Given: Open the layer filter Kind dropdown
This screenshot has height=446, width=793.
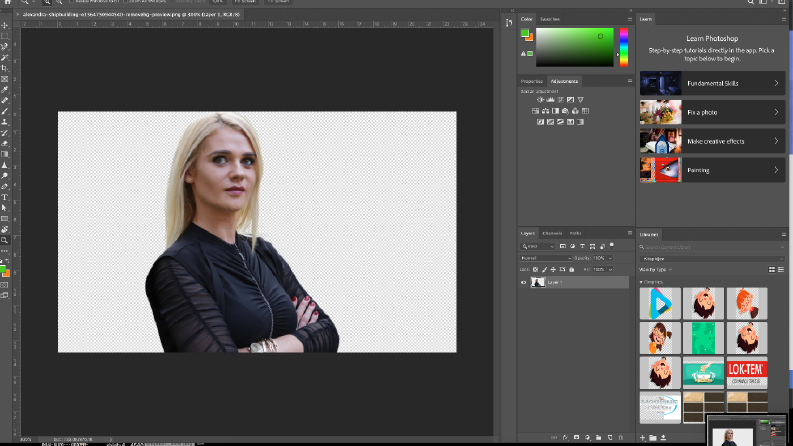Looking at the screenshot, I should pyautogui.click(x=538, y=246).
